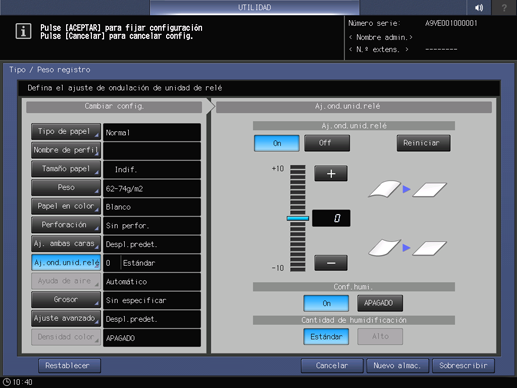Mute sound using the speaker icon

click(x=479, y=7)
